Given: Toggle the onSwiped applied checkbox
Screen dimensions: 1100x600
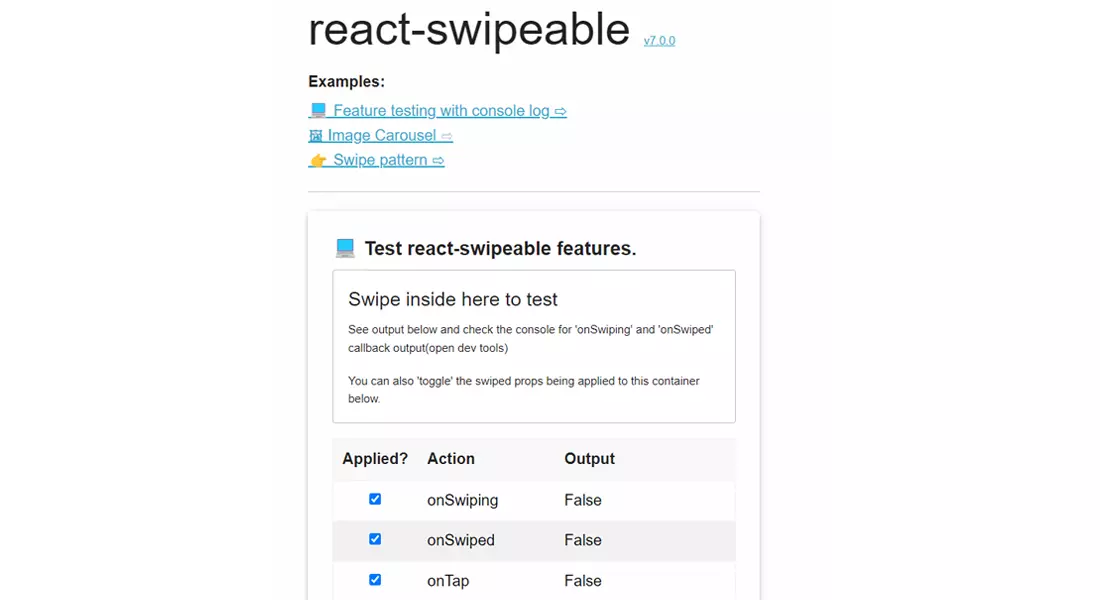Looking at the screenshot, I should (x=375, y=539).
